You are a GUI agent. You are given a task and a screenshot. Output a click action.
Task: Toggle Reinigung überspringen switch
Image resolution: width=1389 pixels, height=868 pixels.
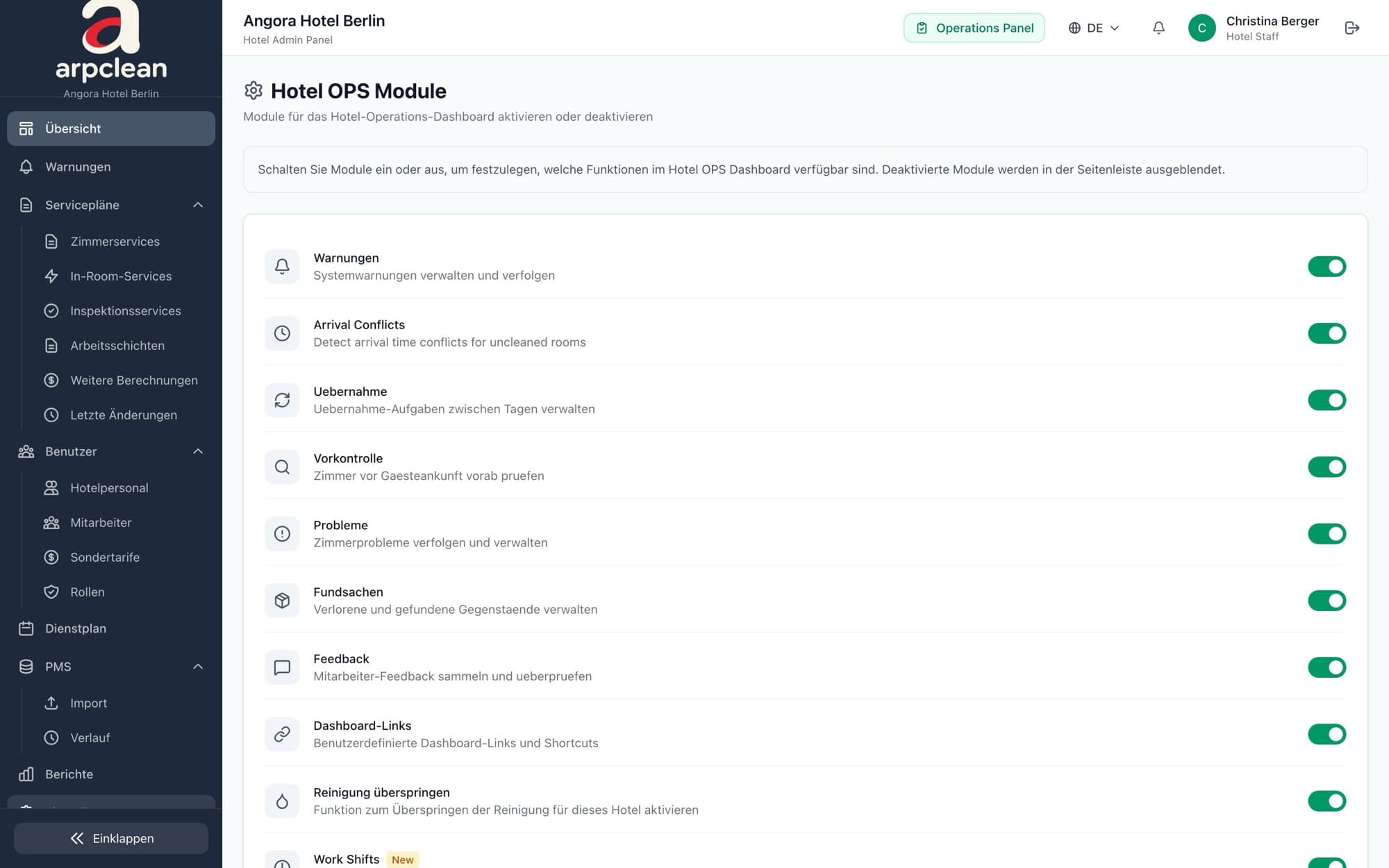1326,801
